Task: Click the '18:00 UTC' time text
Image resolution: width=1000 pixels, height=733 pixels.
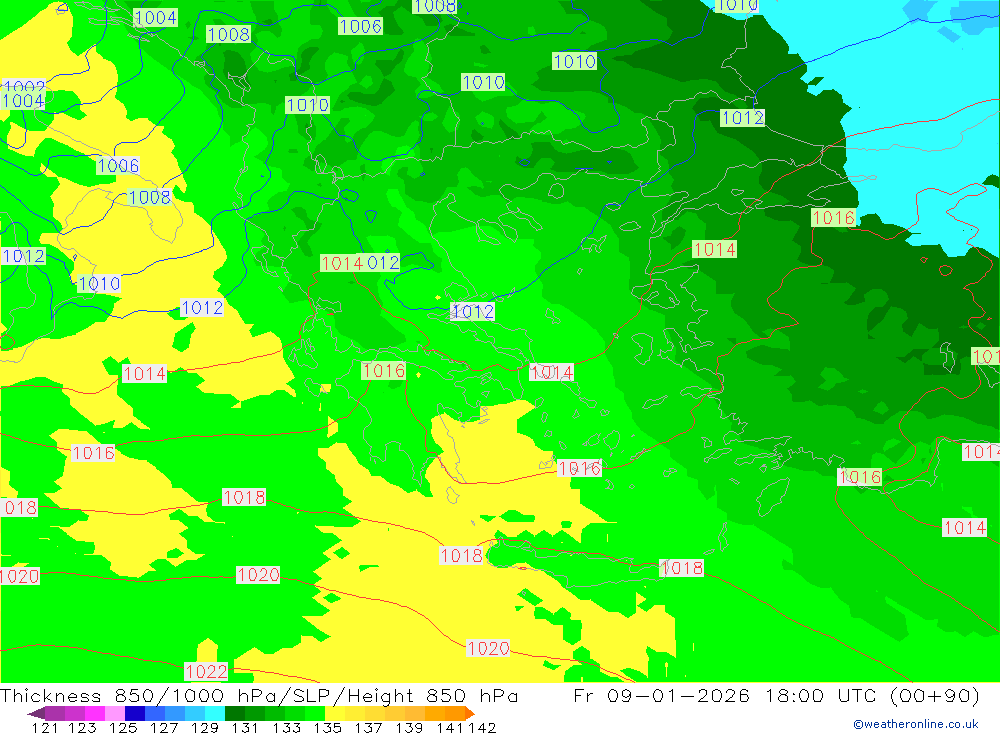Action: click(821, 695)
